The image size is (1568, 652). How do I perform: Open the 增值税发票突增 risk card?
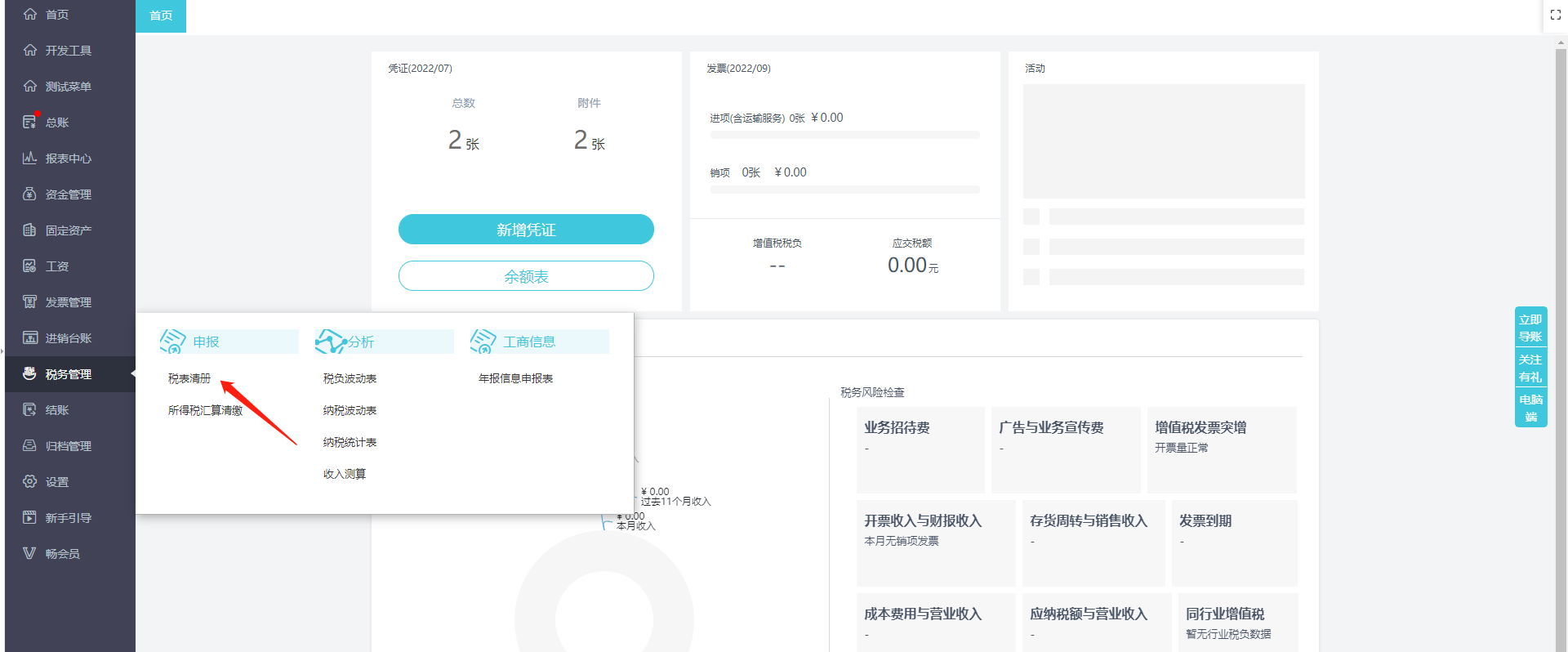(x=1221, y=449)
